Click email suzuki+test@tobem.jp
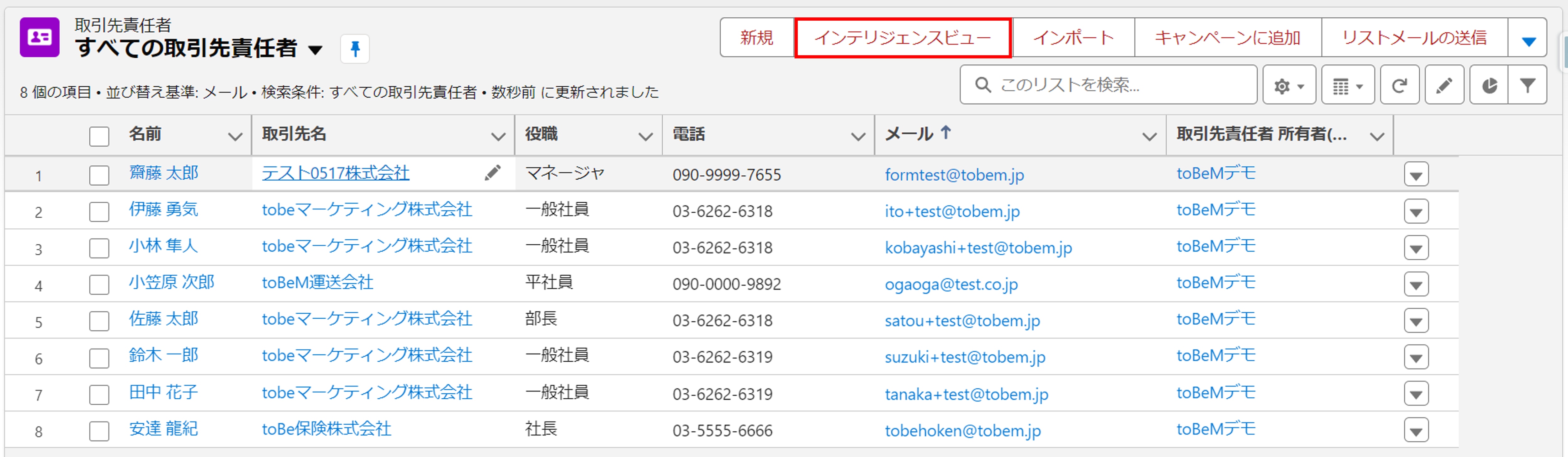The width and height of the screenshot is (1568, 457). click(x=965, y=358)
